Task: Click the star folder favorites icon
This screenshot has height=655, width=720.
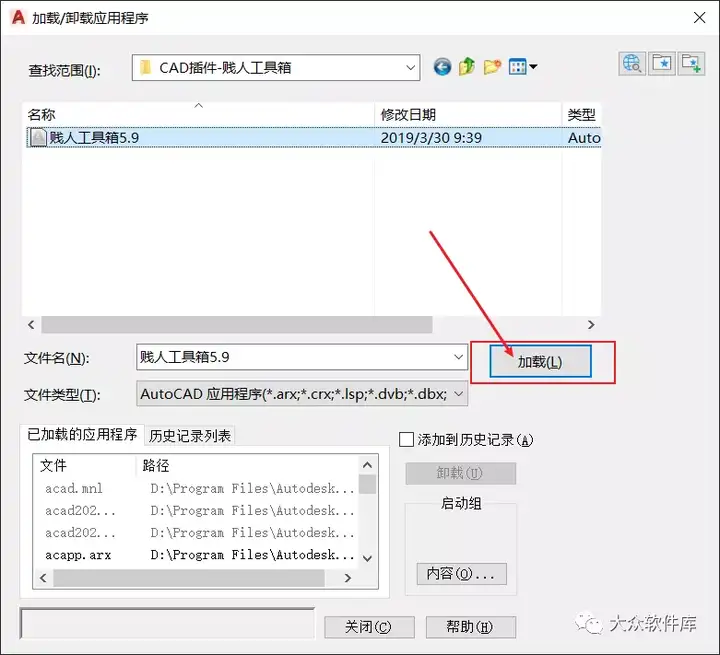Action: (662, 63)
